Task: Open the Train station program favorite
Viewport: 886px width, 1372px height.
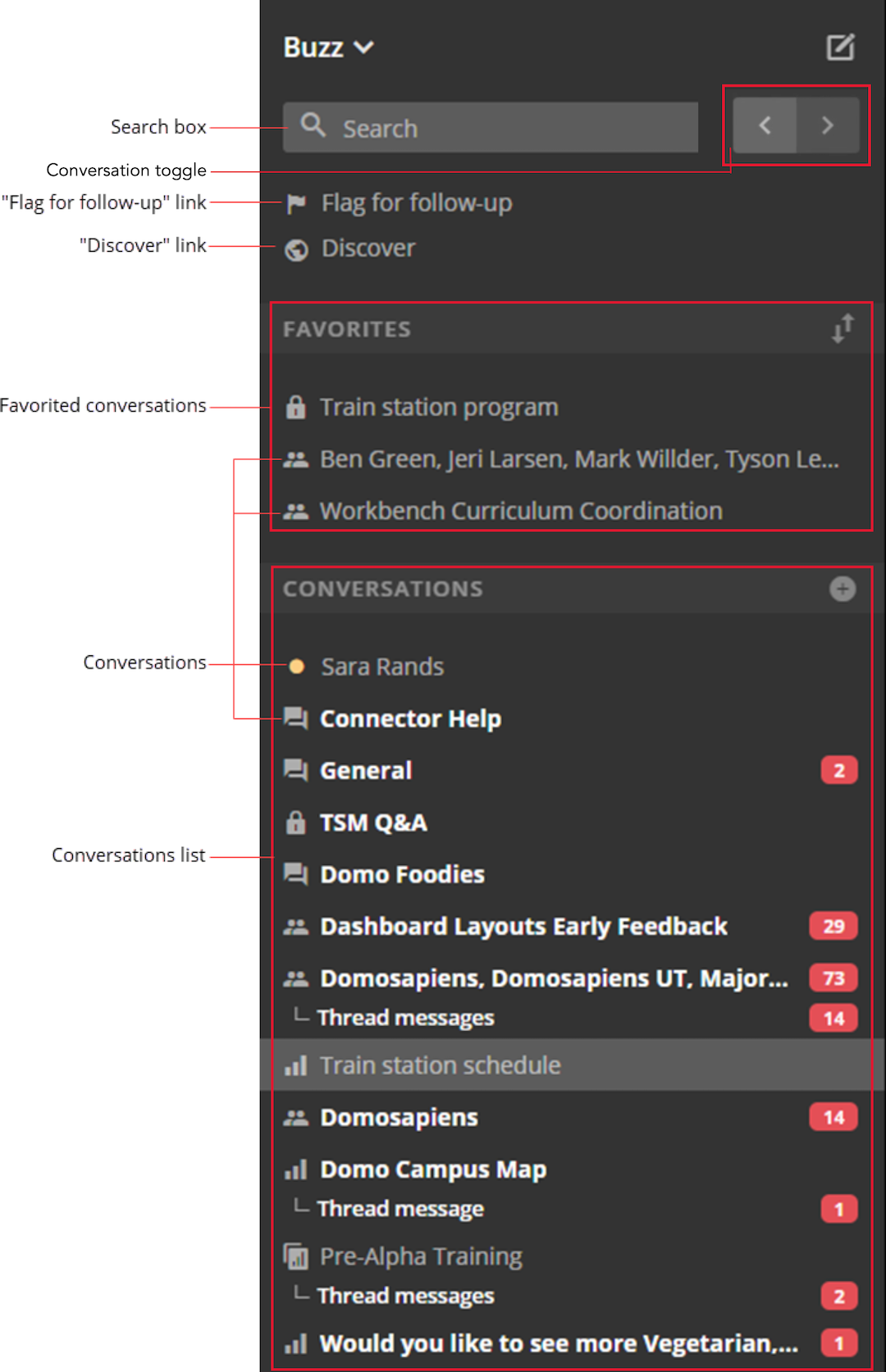Action: [438, 407]
